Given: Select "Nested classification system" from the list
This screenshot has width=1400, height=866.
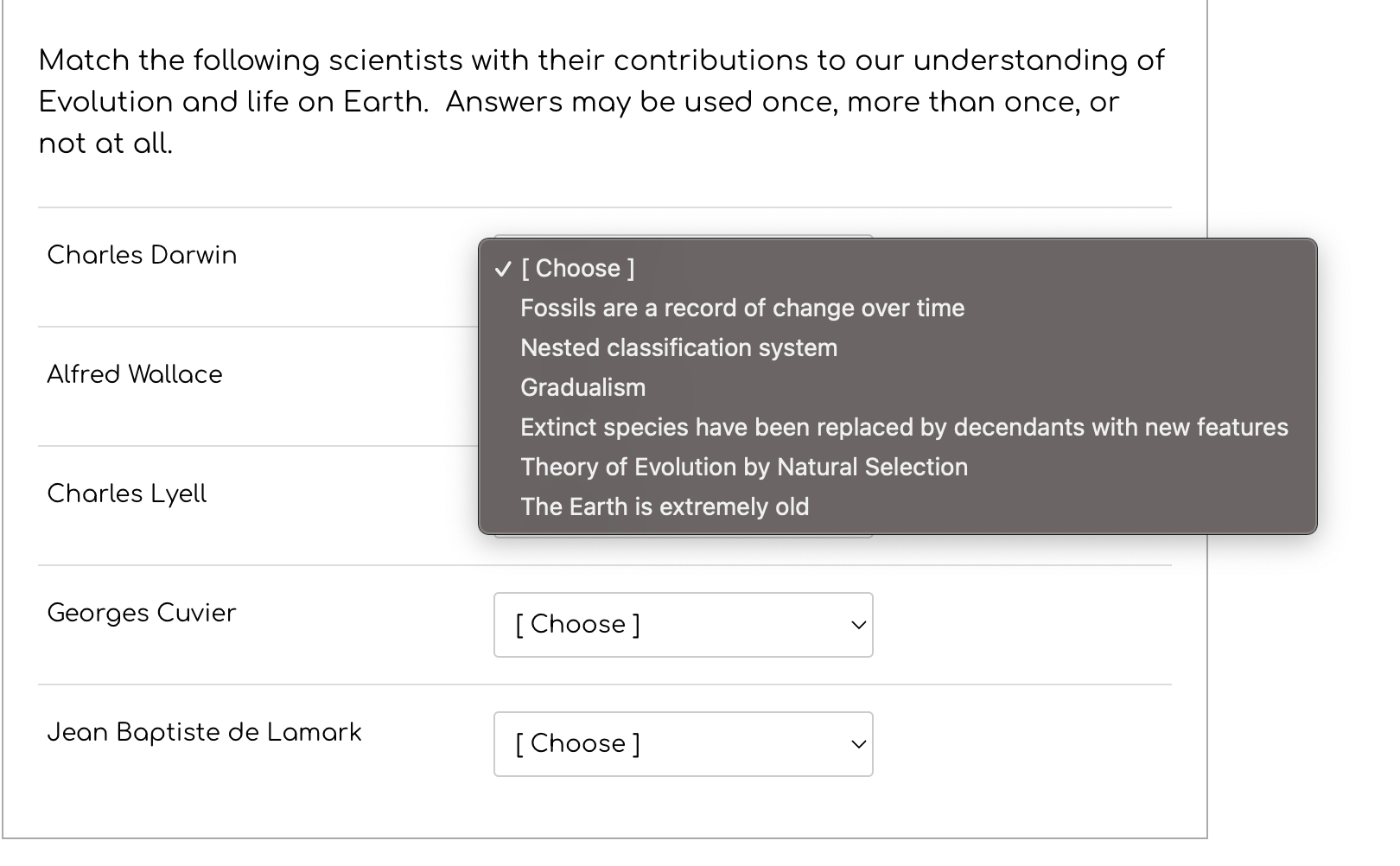Looking at the screenshot, I should pos(678,347).
